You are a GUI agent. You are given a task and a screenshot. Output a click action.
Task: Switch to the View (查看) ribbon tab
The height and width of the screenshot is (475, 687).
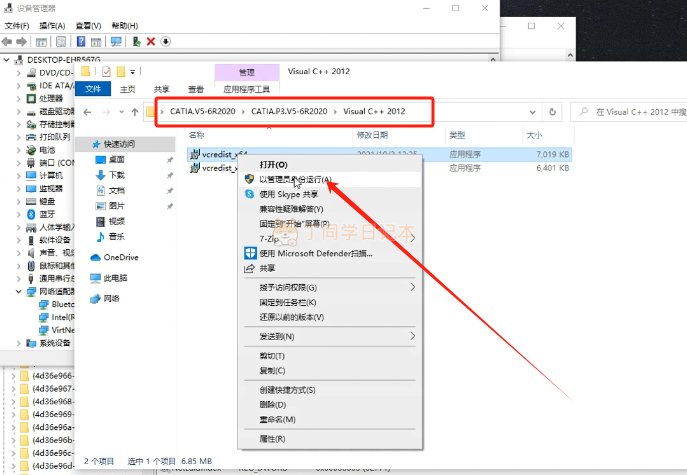196,89
